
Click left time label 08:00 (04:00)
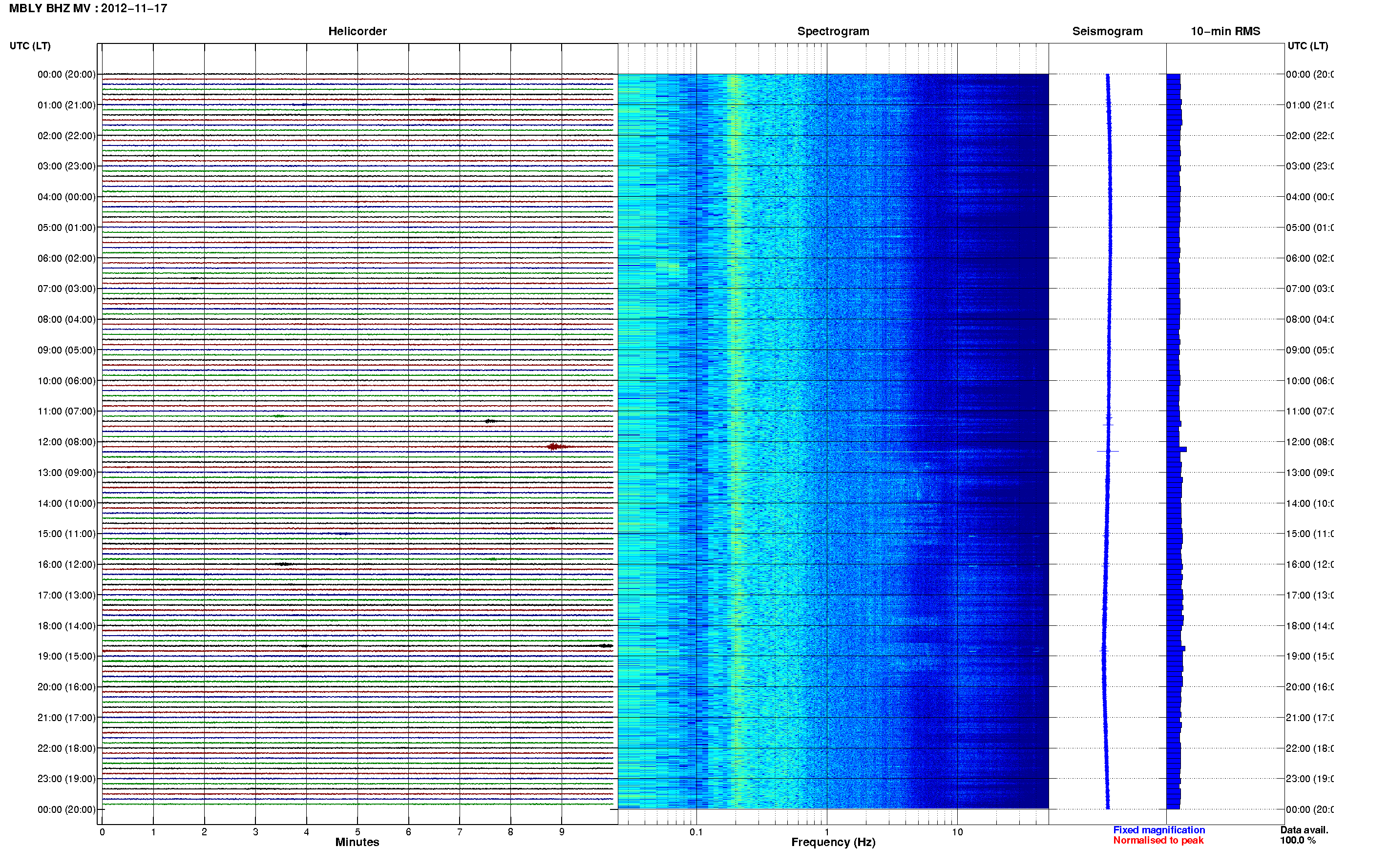tap(66, 319)
